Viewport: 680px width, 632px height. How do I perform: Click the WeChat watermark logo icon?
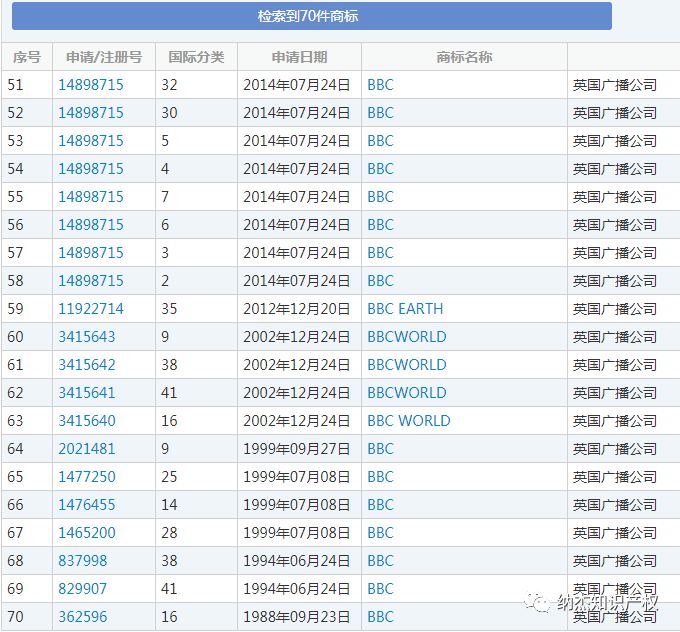click(x=541, y=602)
